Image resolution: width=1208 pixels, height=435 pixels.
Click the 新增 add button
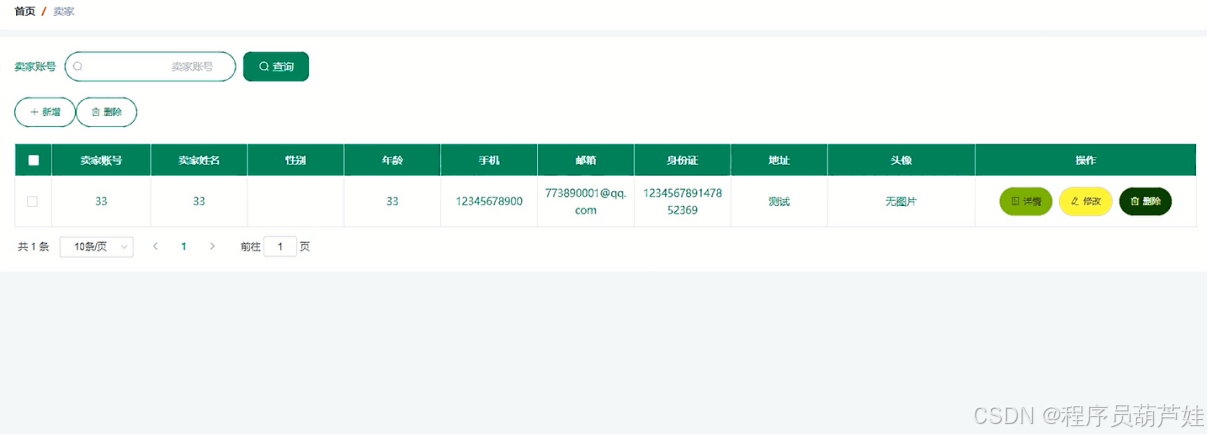point(45,112)
